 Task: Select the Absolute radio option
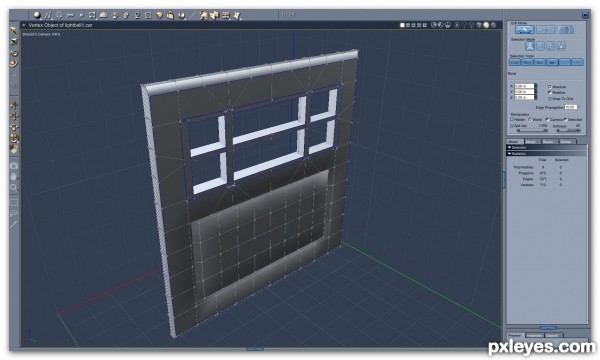click(549, 87)
